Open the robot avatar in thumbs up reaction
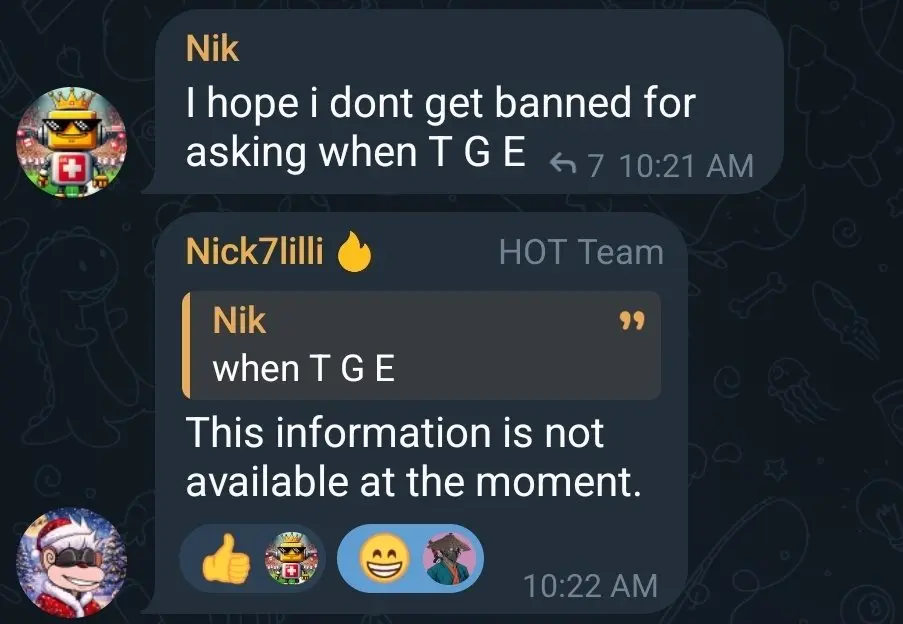The image size is (903, 624). click(x=291, y=558)
